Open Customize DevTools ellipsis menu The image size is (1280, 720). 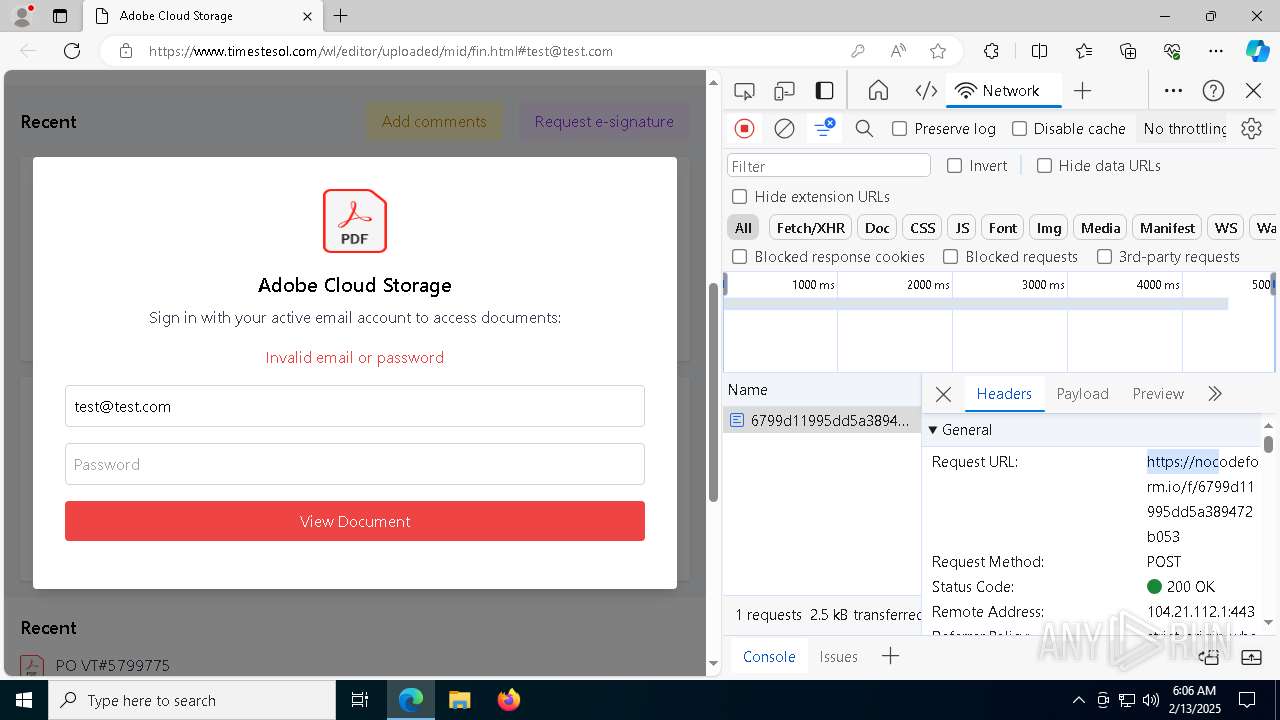[1173, 91]
